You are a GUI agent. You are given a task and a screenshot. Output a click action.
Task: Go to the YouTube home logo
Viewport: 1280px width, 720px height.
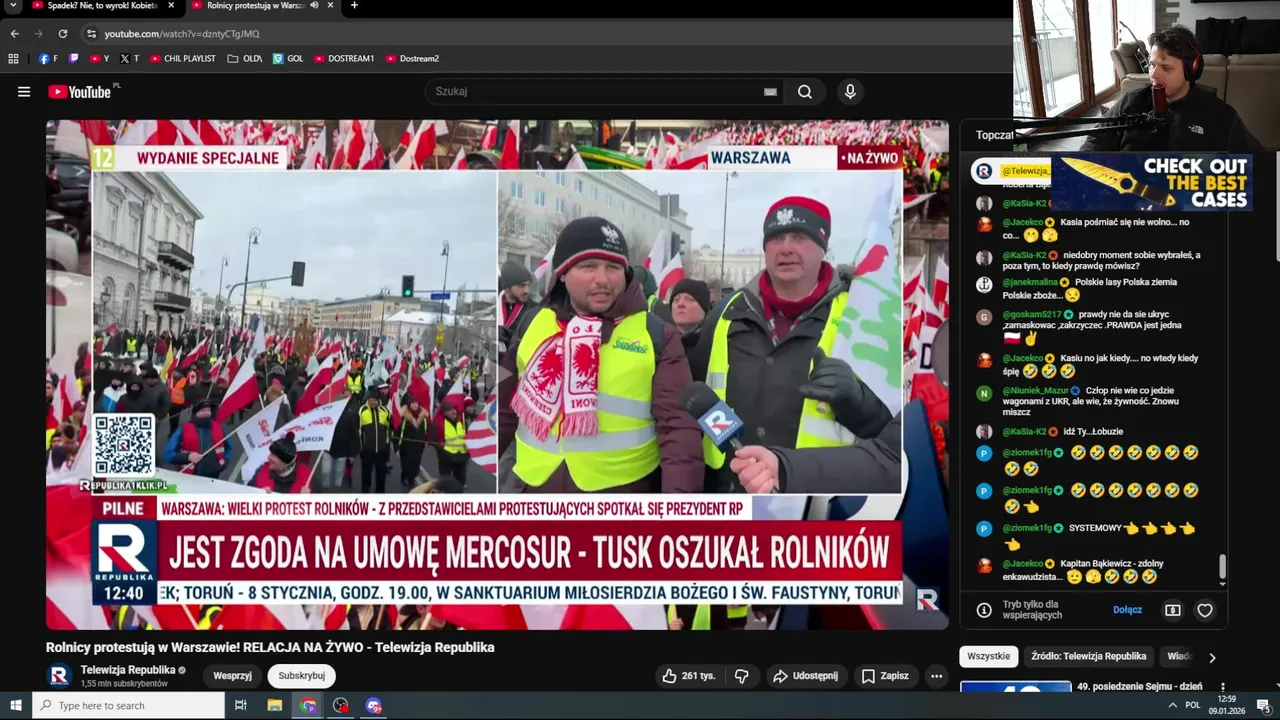point(80,92)
